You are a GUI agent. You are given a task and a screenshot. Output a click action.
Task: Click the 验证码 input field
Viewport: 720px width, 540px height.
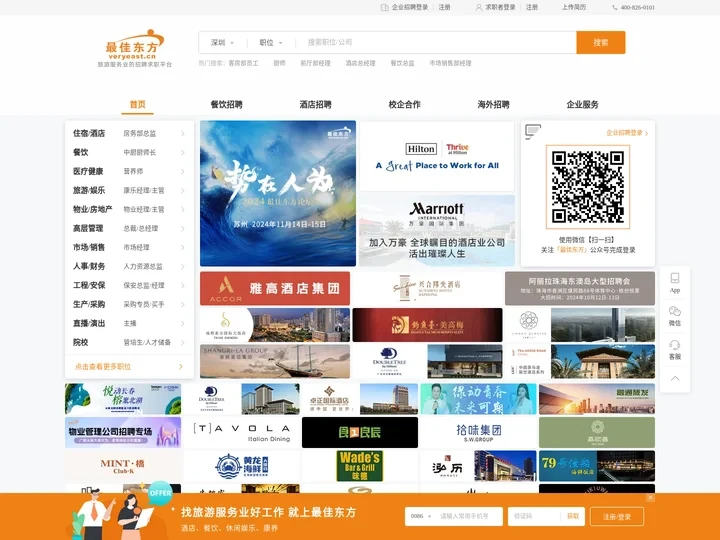535,516
